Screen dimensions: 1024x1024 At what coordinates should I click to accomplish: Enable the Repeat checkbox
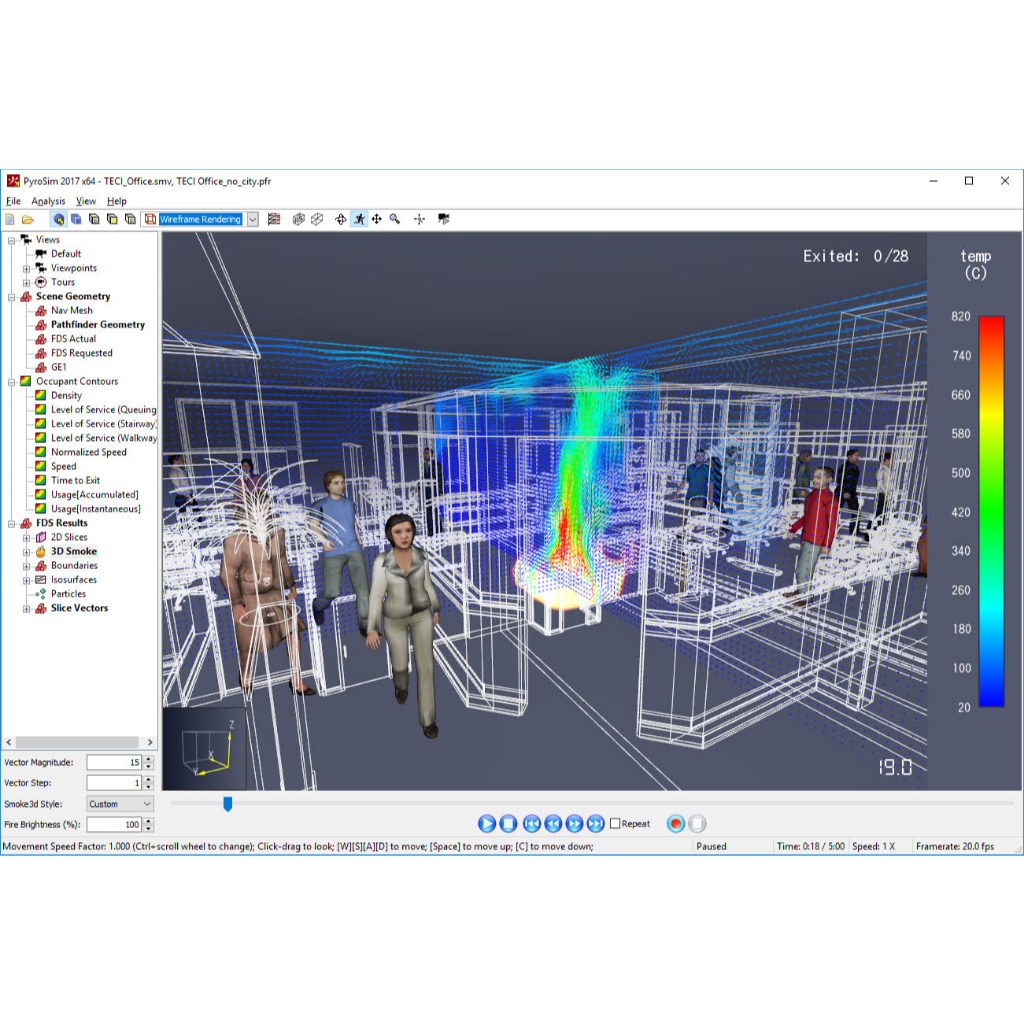point(615,824)
